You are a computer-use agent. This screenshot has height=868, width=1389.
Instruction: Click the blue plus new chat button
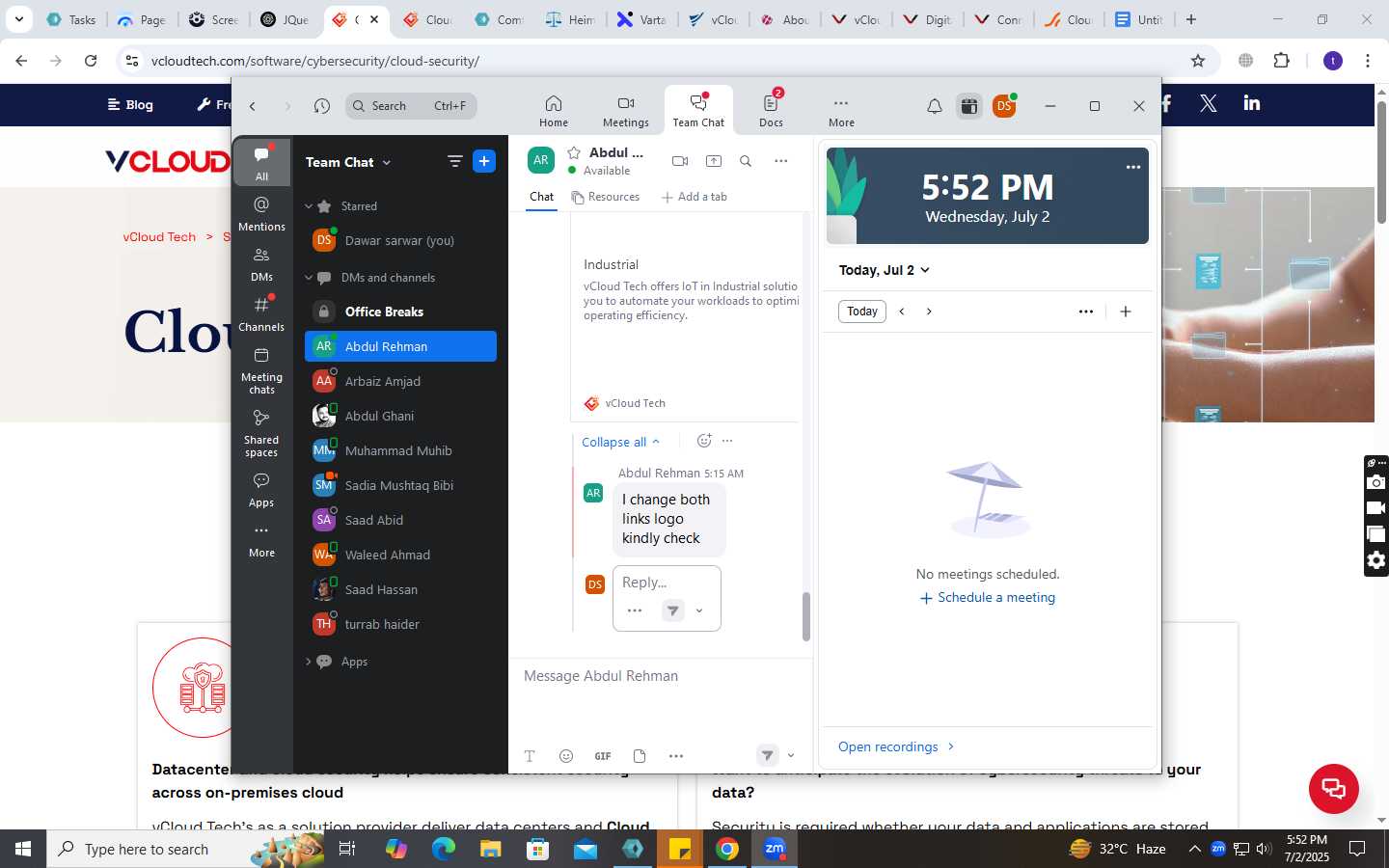coord(484,161)
